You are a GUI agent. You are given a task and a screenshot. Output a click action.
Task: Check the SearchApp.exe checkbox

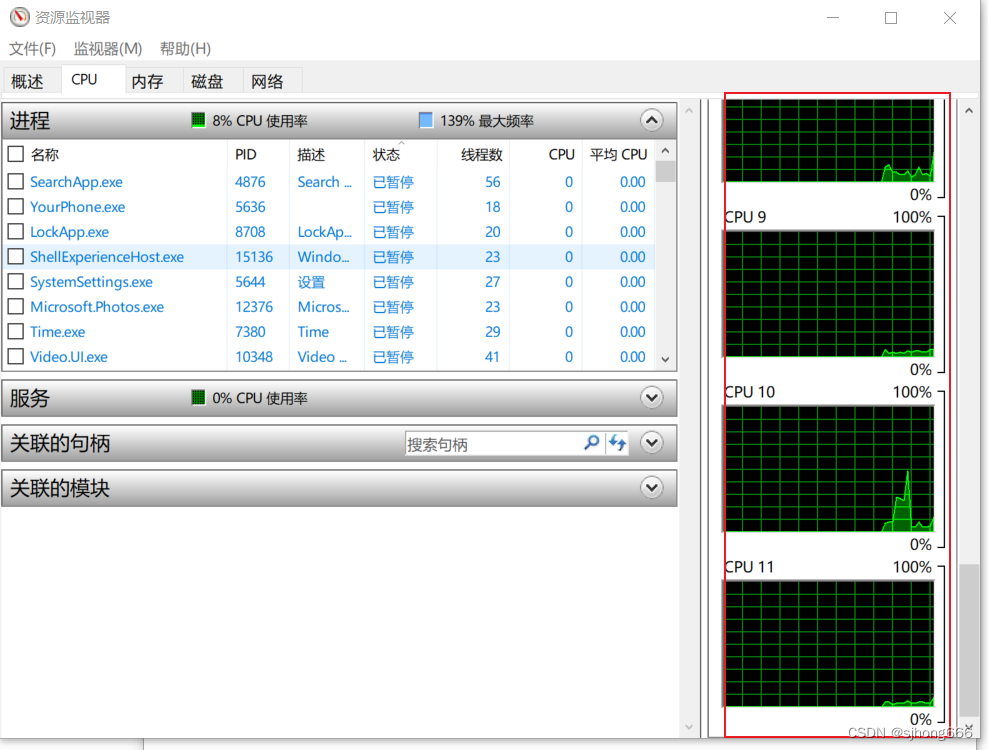click(x=16, y=182)
